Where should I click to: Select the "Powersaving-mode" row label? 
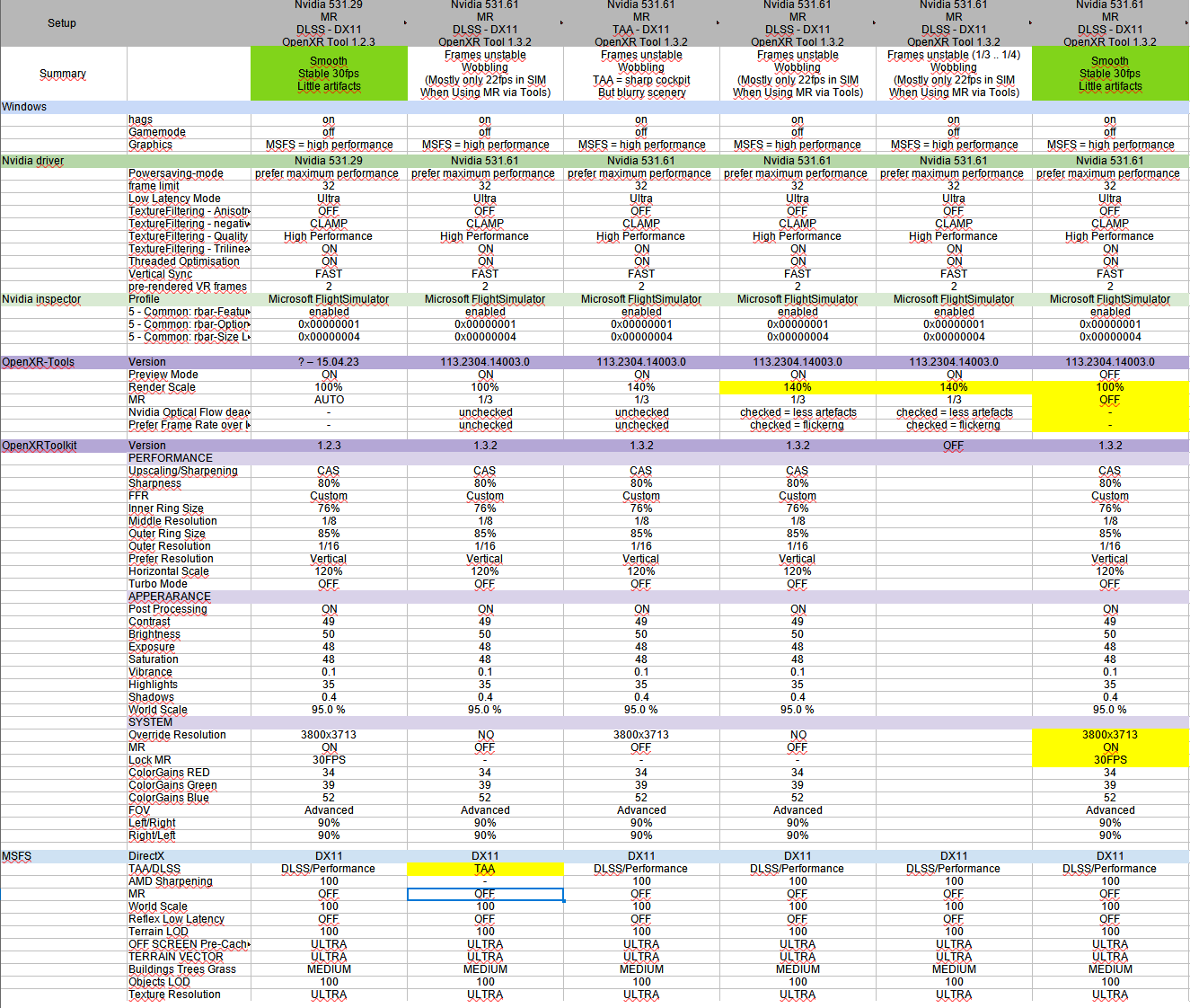click(x=176, y=173)
